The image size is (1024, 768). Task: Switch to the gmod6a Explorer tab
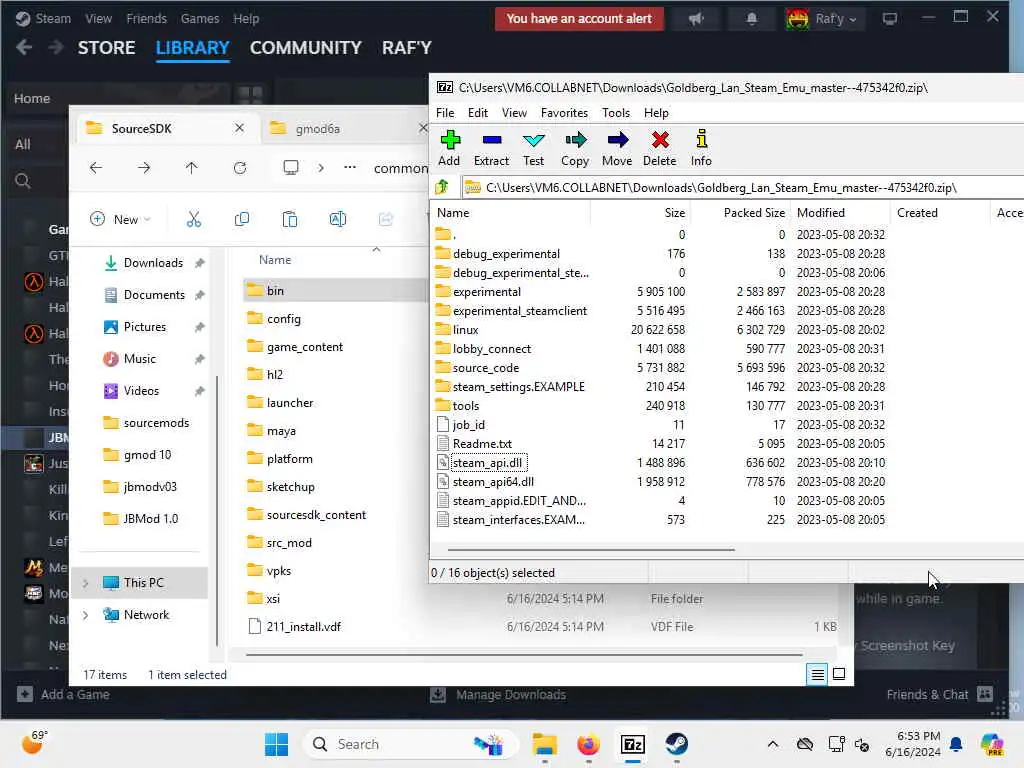(318, 129)
